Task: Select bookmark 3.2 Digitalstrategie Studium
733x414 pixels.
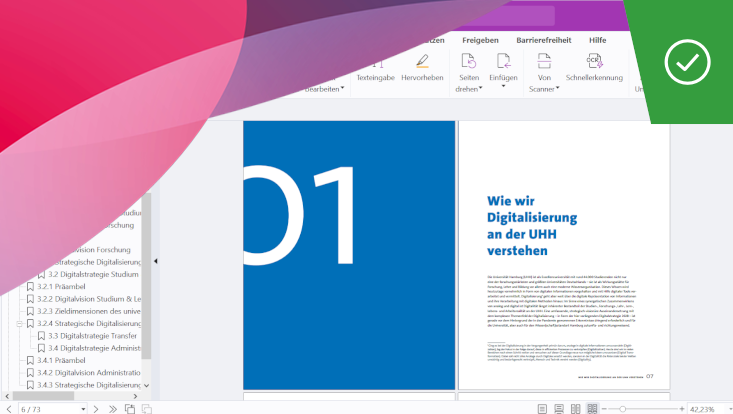Action: click(93, 274)
